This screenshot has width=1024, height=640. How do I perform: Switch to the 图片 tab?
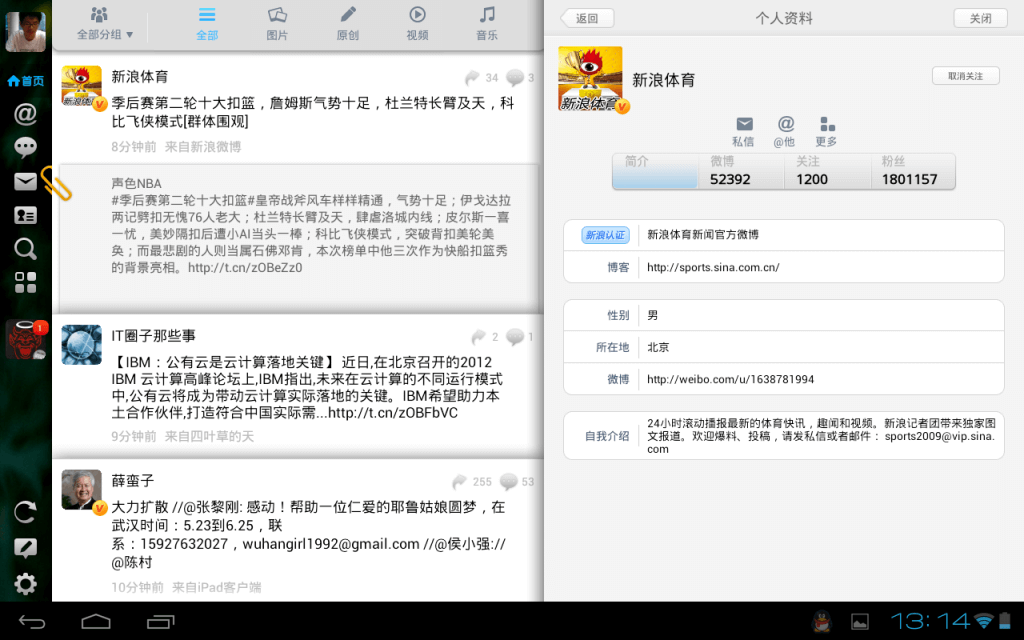click(x=277, y=24)
